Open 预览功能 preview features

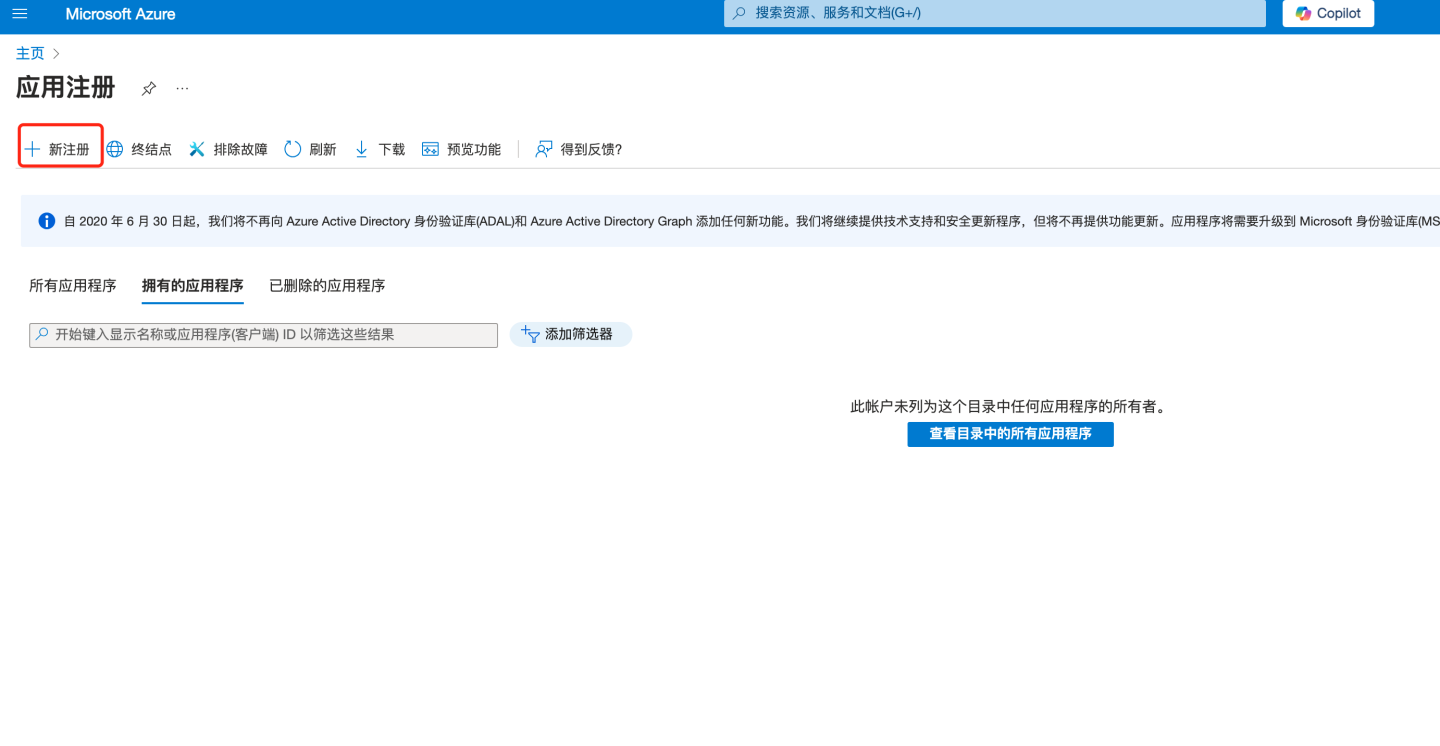(461, 149)
